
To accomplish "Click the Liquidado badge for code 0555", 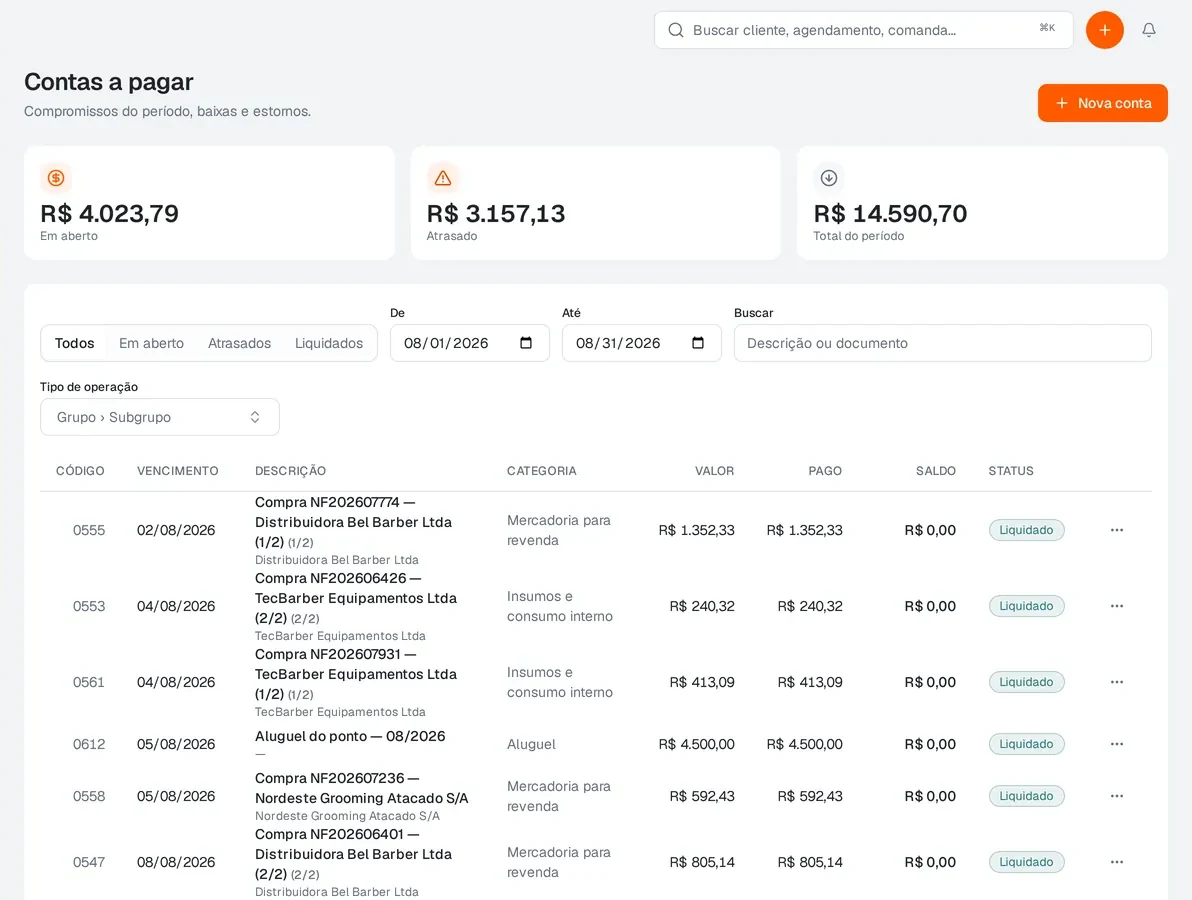I will [x=1026, y=530].
